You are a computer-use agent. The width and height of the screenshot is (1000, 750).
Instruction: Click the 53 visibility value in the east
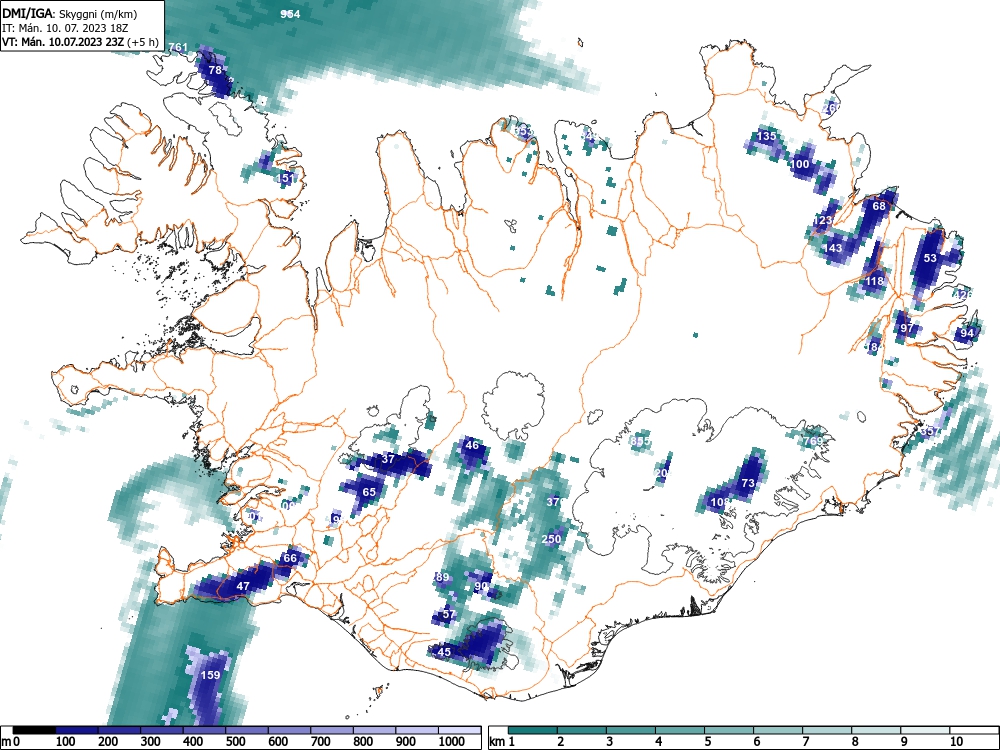pos(930,258)
